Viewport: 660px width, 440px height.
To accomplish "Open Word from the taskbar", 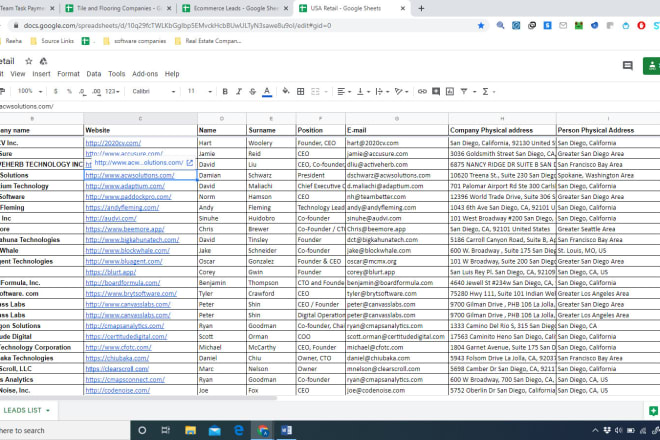I will [x=287, y=430].
